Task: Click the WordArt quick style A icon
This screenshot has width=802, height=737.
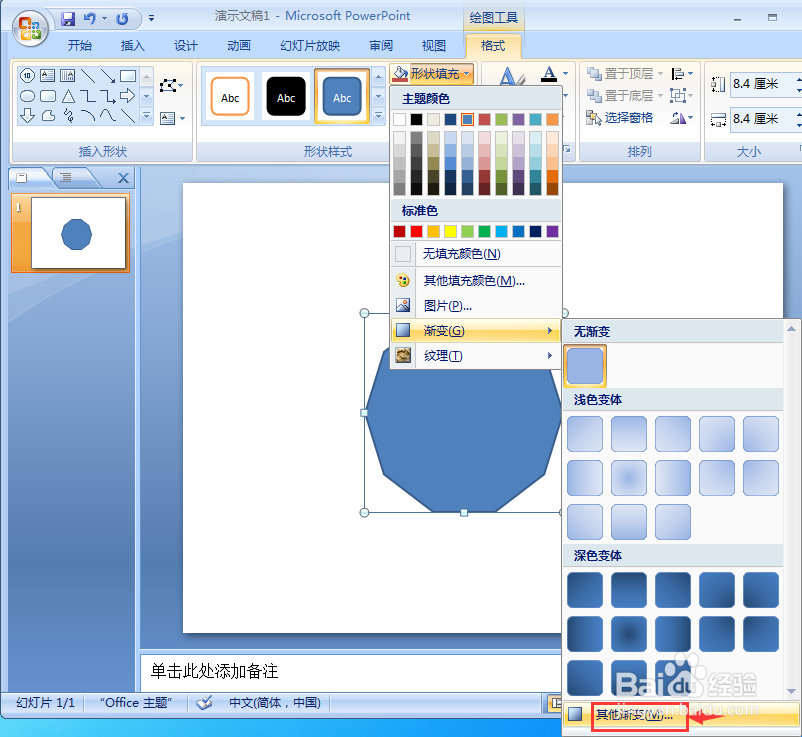Action: click(512, 77)
